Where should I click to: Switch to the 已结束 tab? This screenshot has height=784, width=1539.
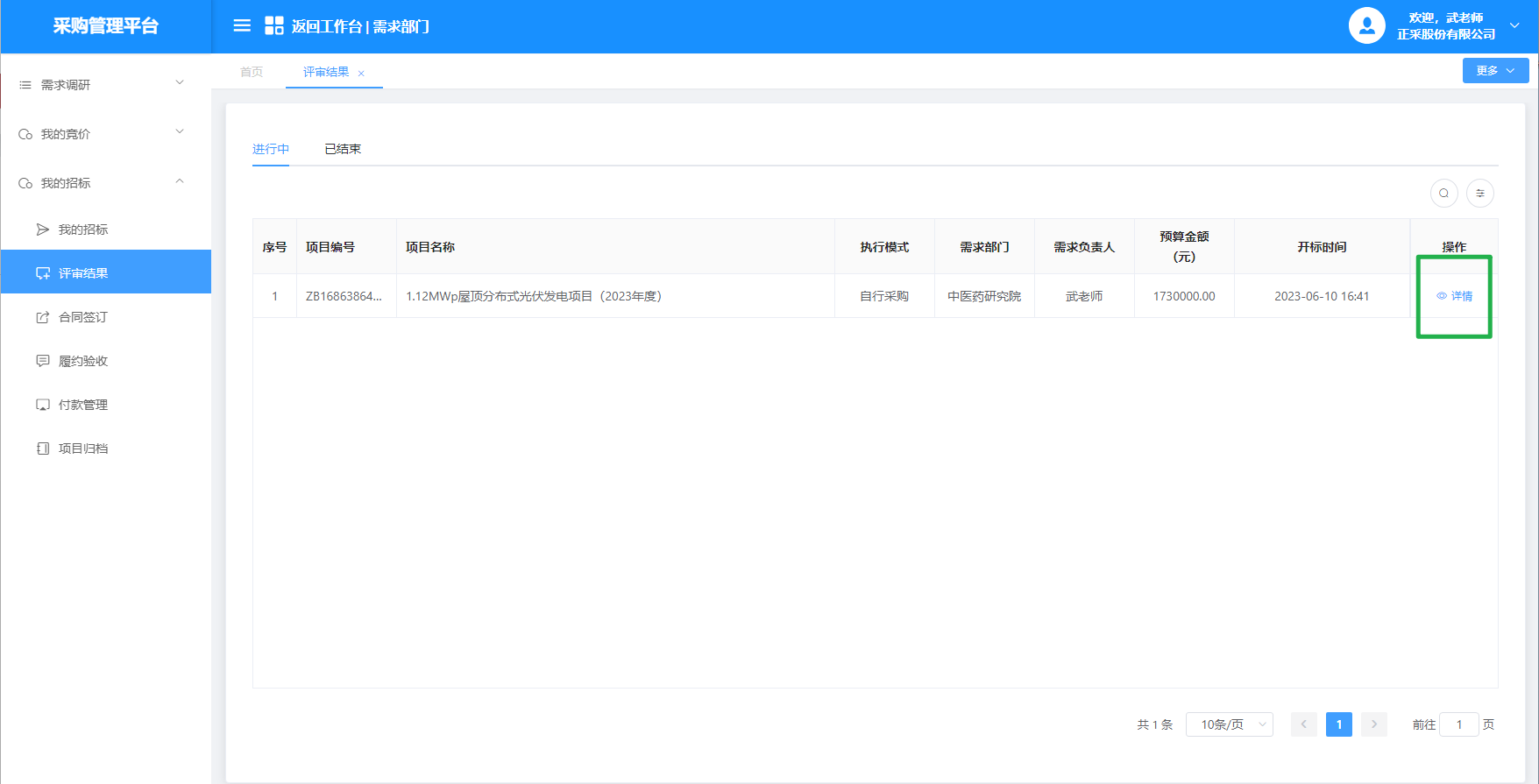point(343,149)
